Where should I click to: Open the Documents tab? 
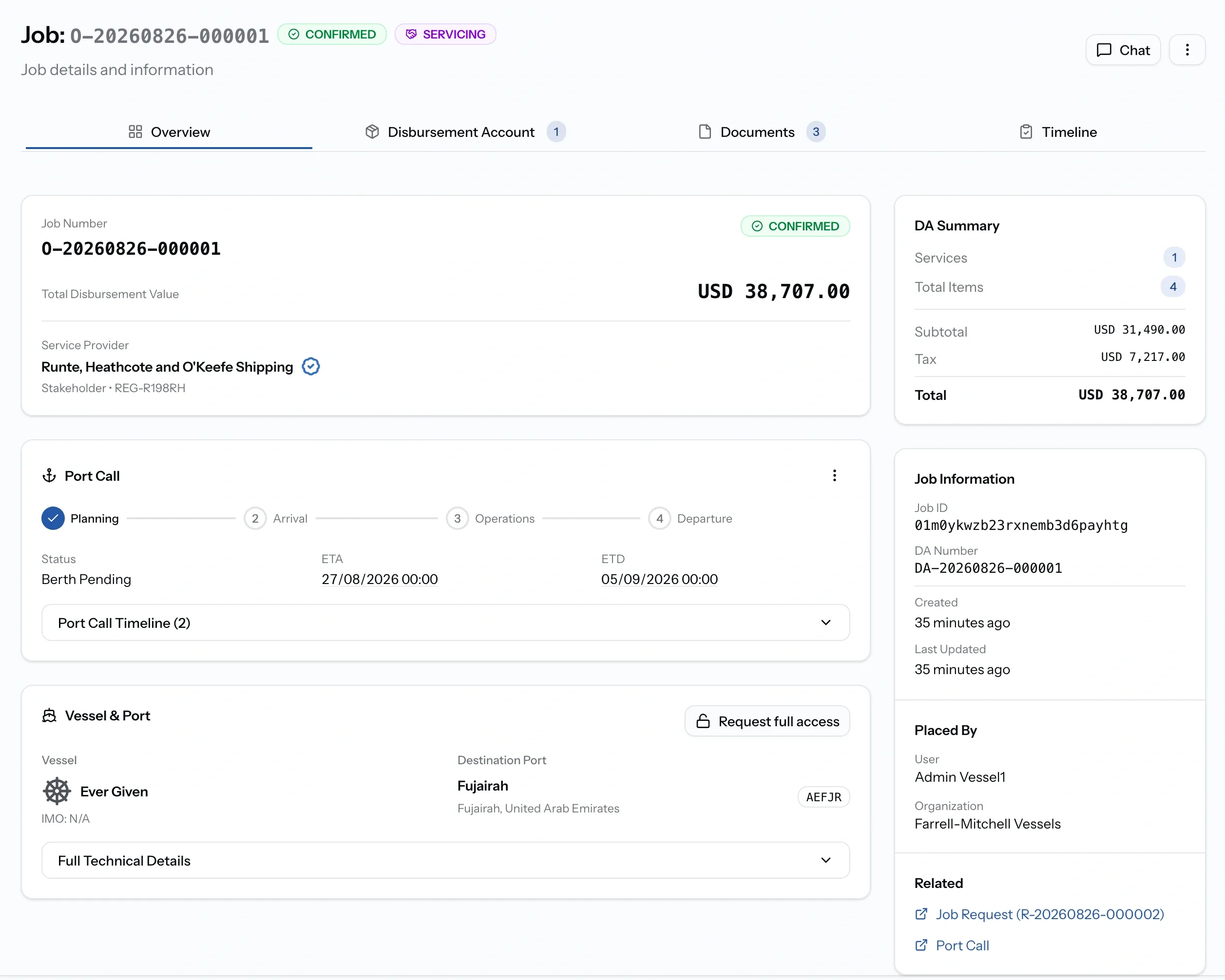pyautogui.click(x=762, y=132)
